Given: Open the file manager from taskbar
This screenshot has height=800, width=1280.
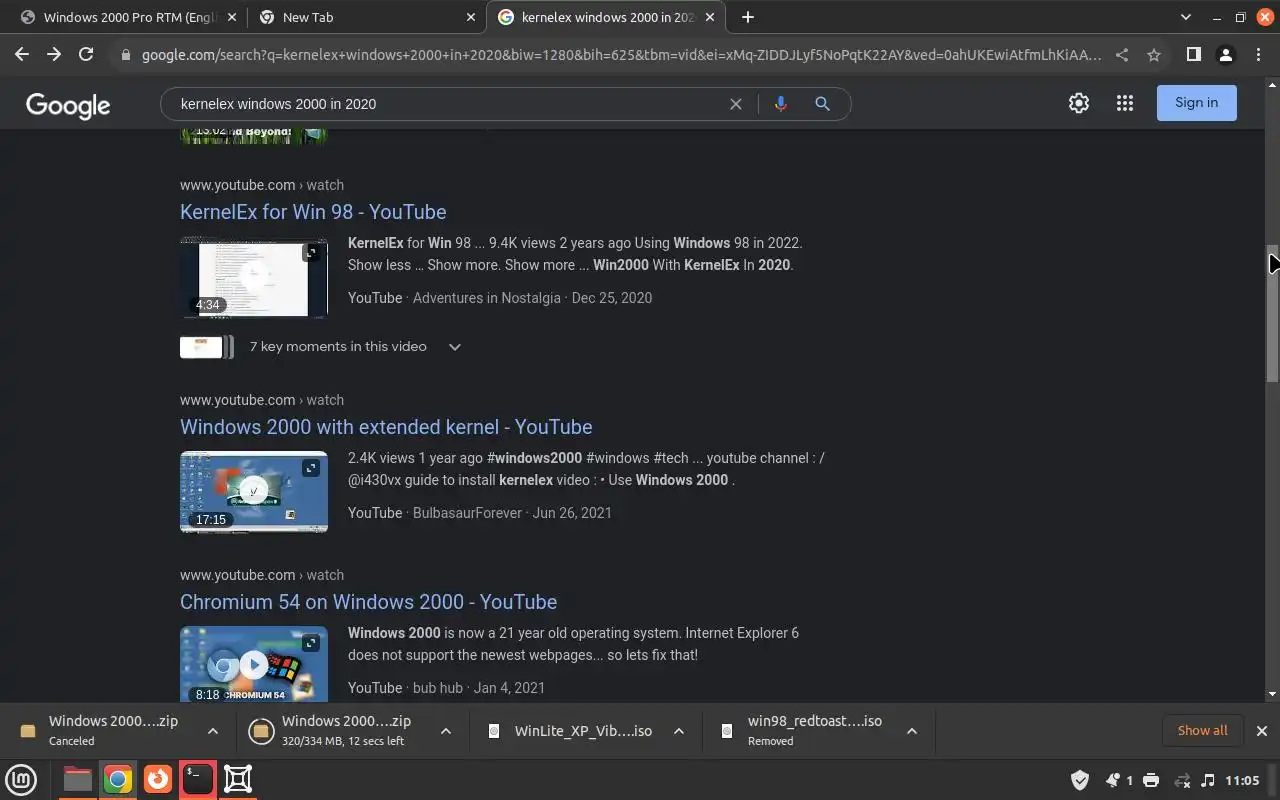Looking at the screenshot, I should tap(77, 779).
